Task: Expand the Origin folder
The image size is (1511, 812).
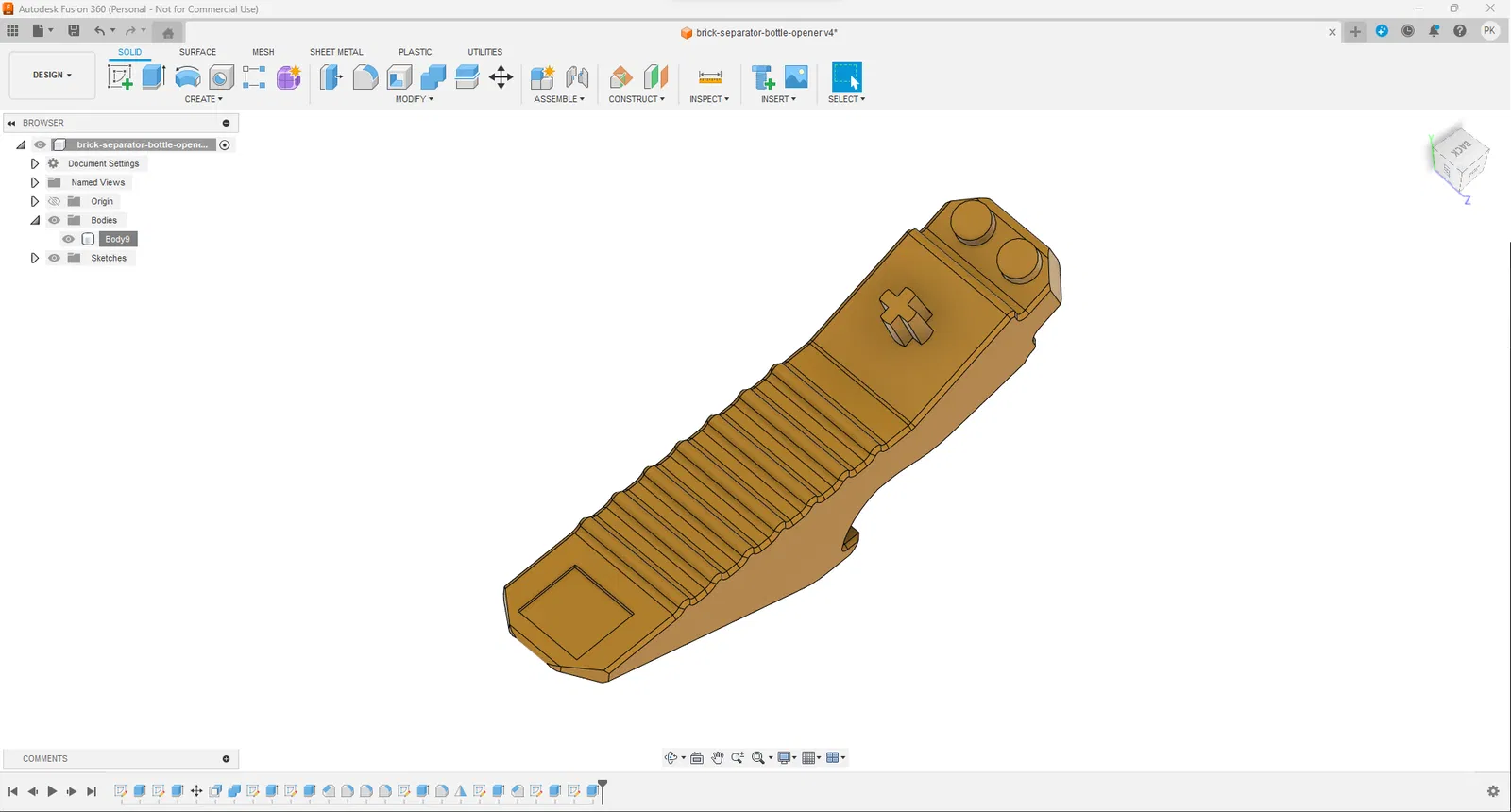Action: [x=35, y=201]
